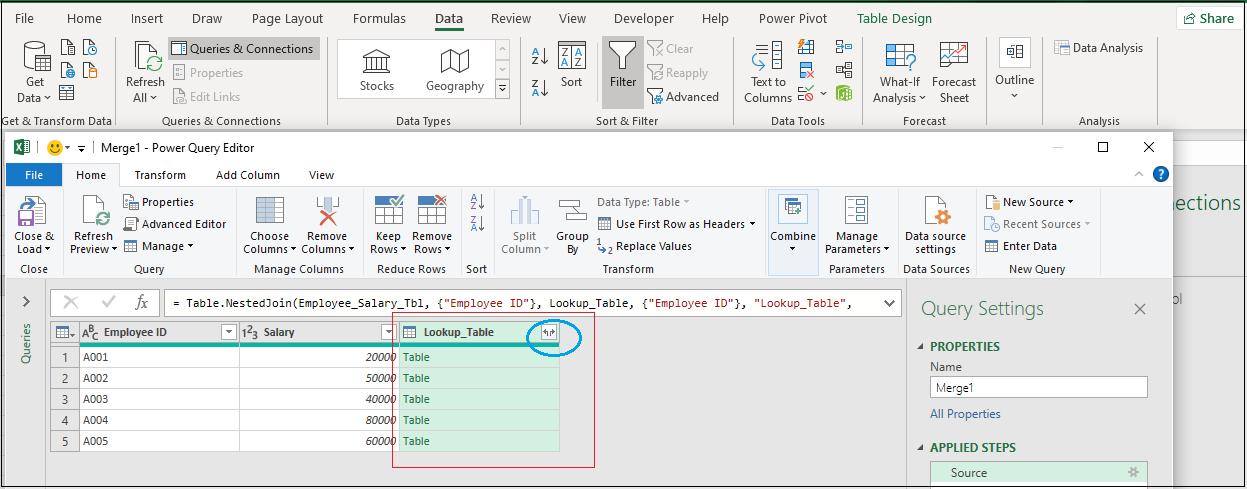Open Data Analysis tool
The height and width of the screenshot is (489, 1247).
click(x=1098, y=48)
